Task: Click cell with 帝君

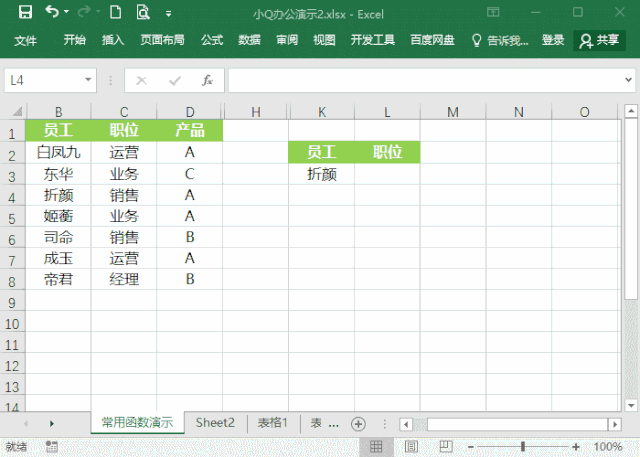Action: tap(58, 279)
